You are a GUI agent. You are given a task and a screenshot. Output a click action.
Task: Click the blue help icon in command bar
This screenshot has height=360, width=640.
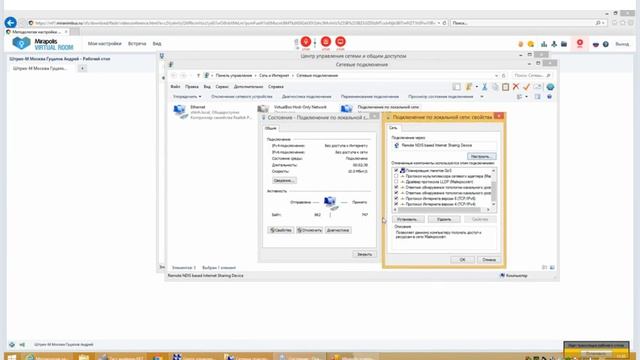coord(549,97)
